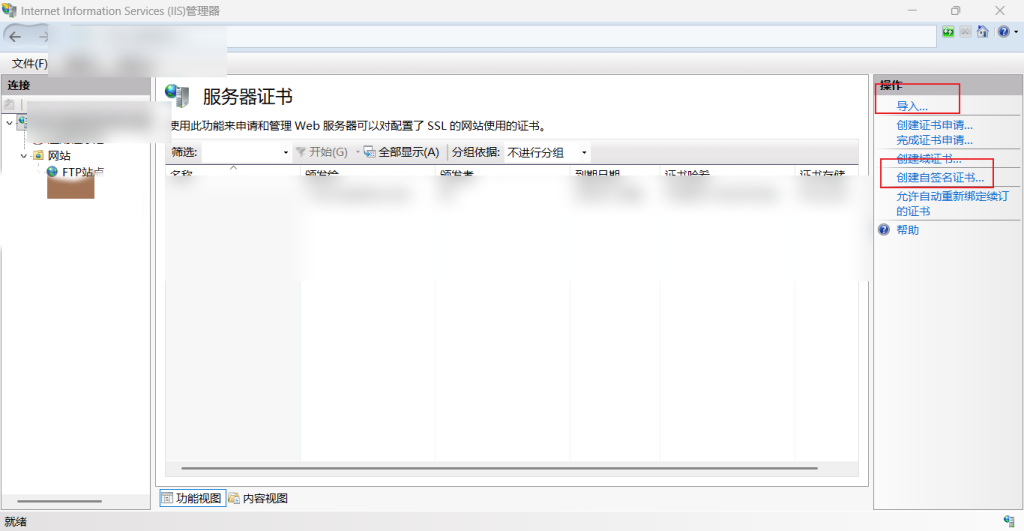Click the greyed-out stop icon in the toolbar
Screen dimensions: 1024x531
[x=965, y=31]
